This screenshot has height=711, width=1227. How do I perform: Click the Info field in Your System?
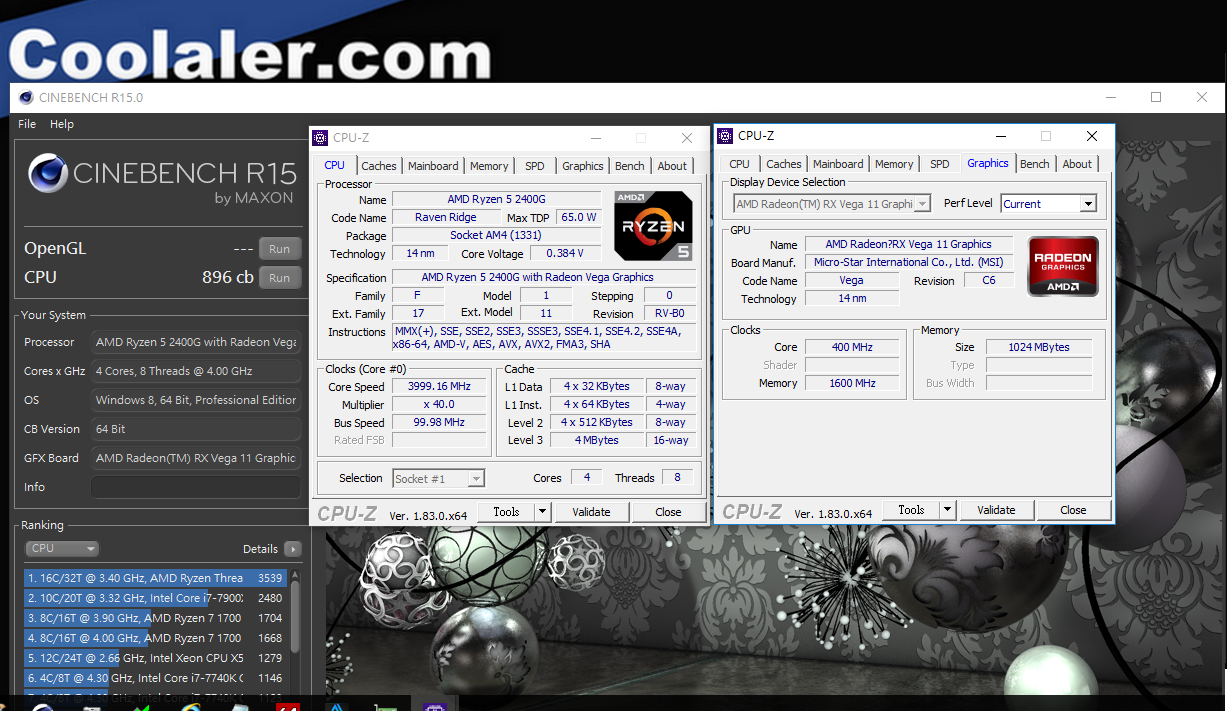[196, 487]
